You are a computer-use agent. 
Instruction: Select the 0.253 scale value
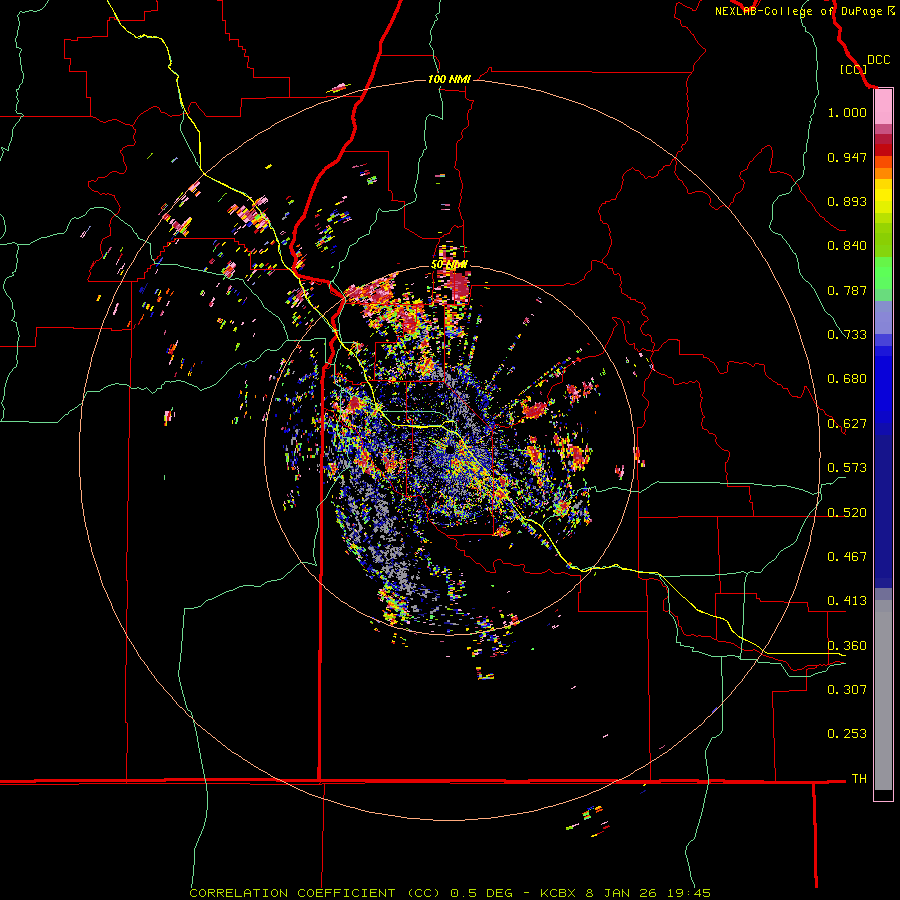click(847, 734)
